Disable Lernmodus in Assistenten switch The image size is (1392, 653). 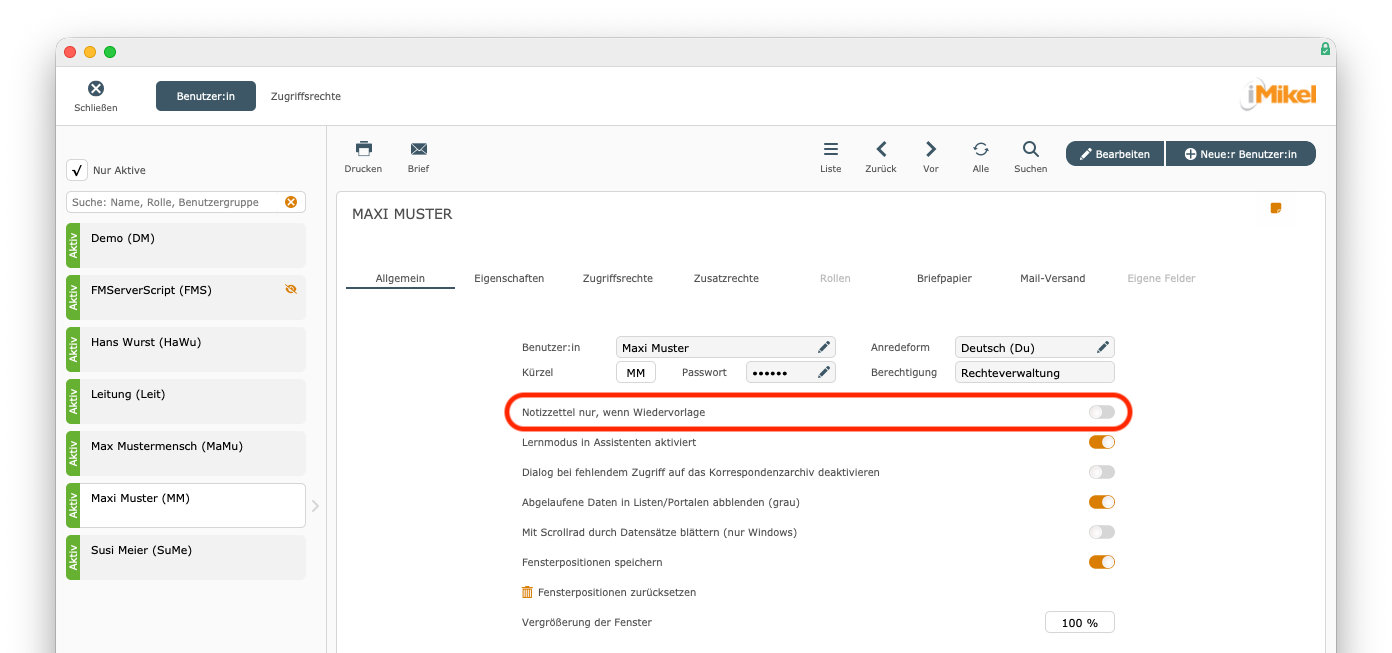point(1102,442)
